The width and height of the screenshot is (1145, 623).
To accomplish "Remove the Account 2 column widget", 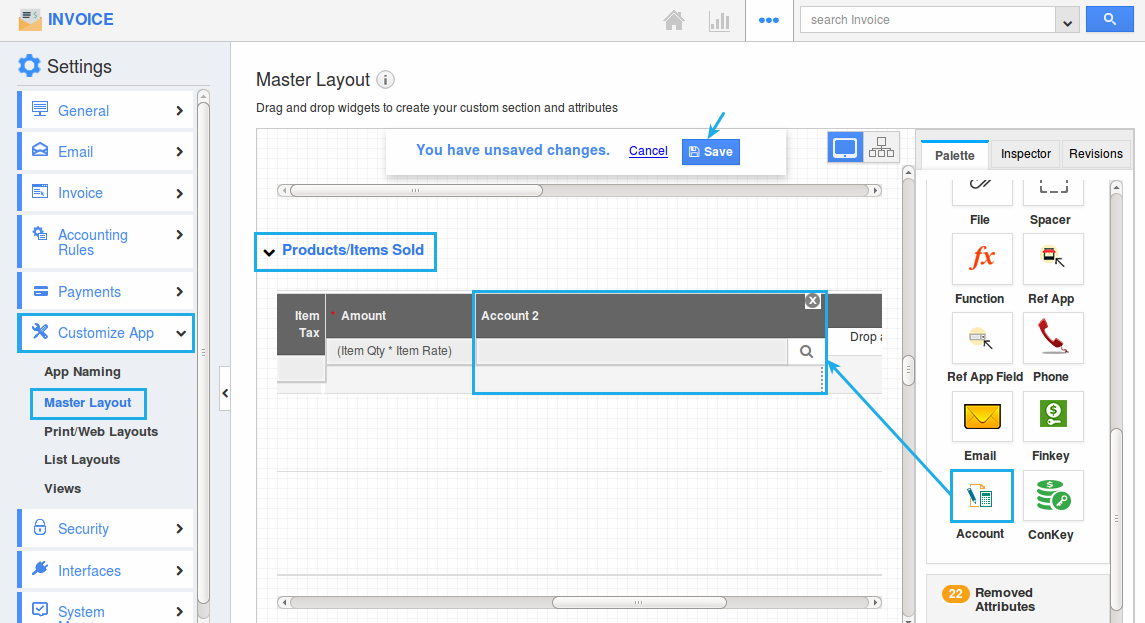I will click(x=814, y=300).
